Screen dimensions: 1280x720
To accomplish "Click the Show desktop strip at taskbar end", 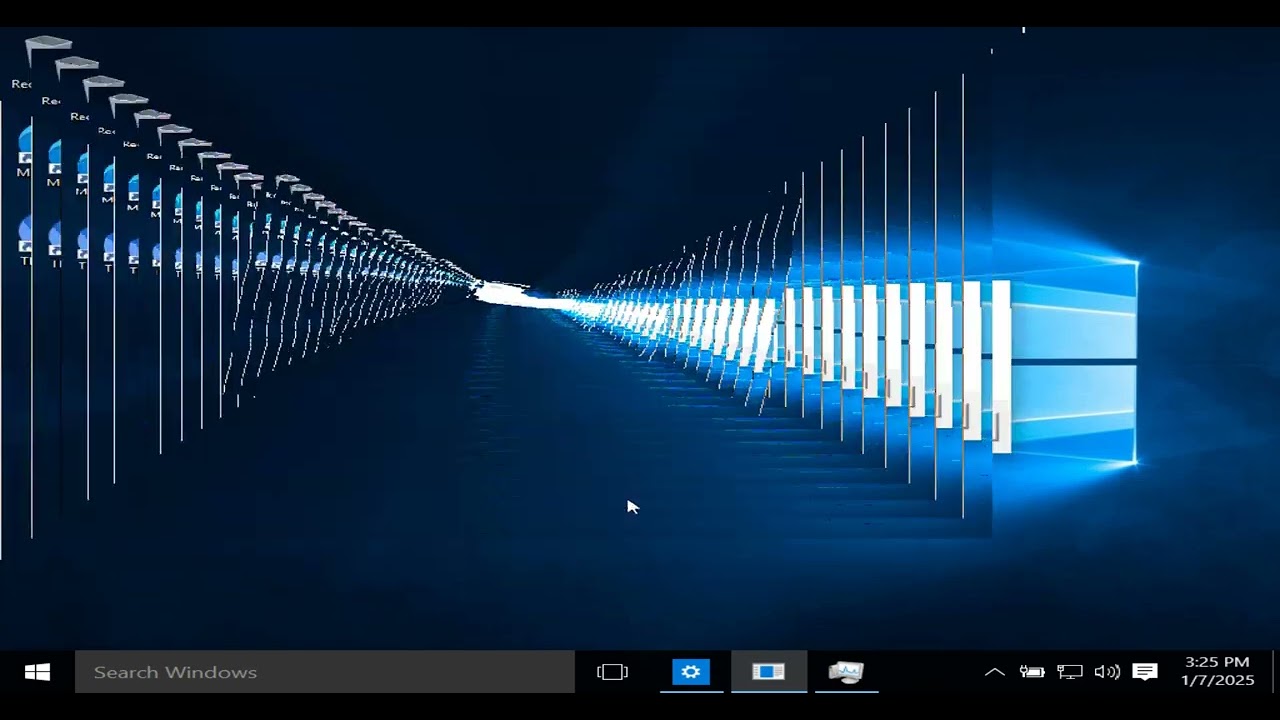I will (1274, 672).
